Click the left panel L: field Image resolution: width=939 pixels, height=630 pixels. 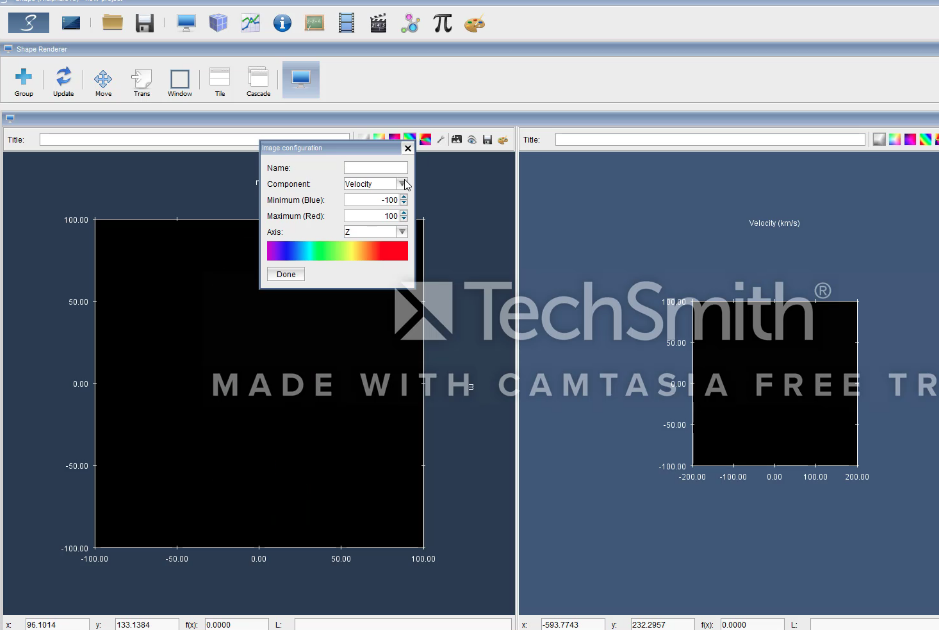point(402,625)
